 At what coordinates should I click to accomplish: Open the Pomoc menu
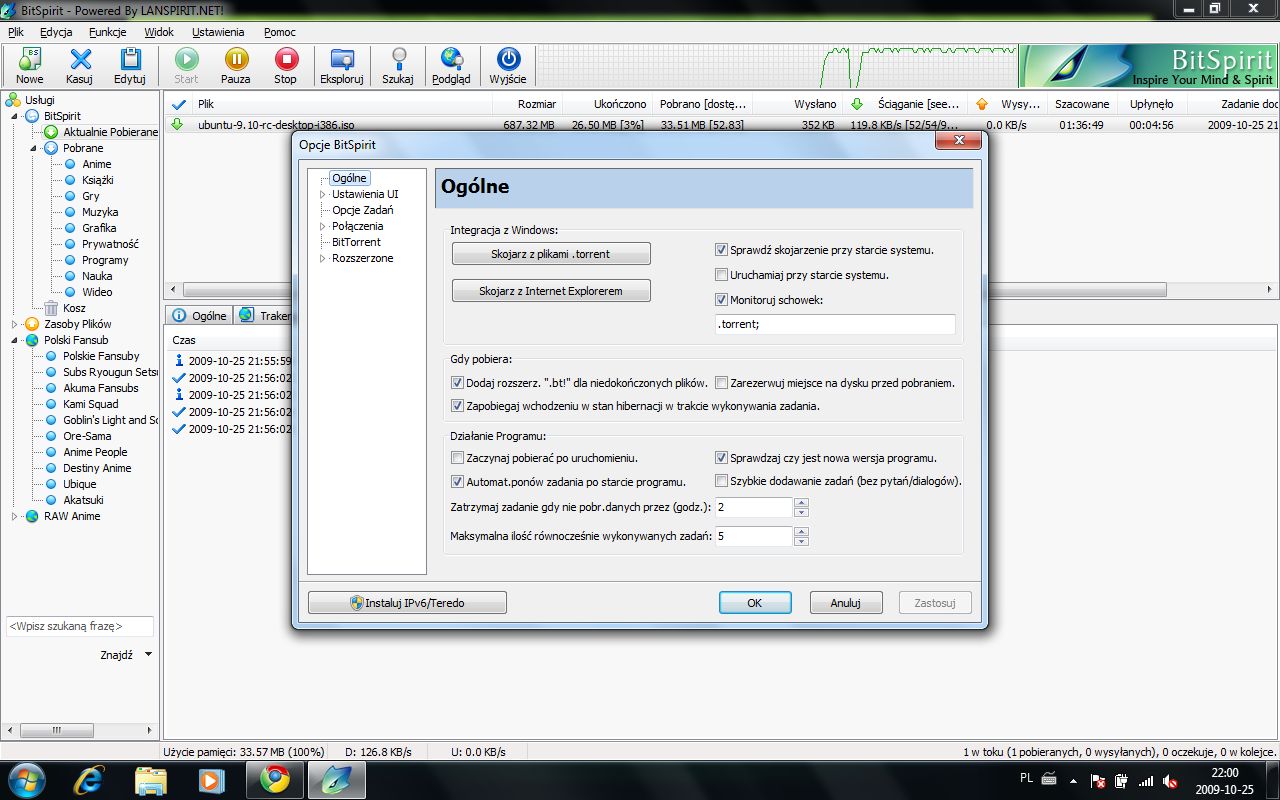280,32
